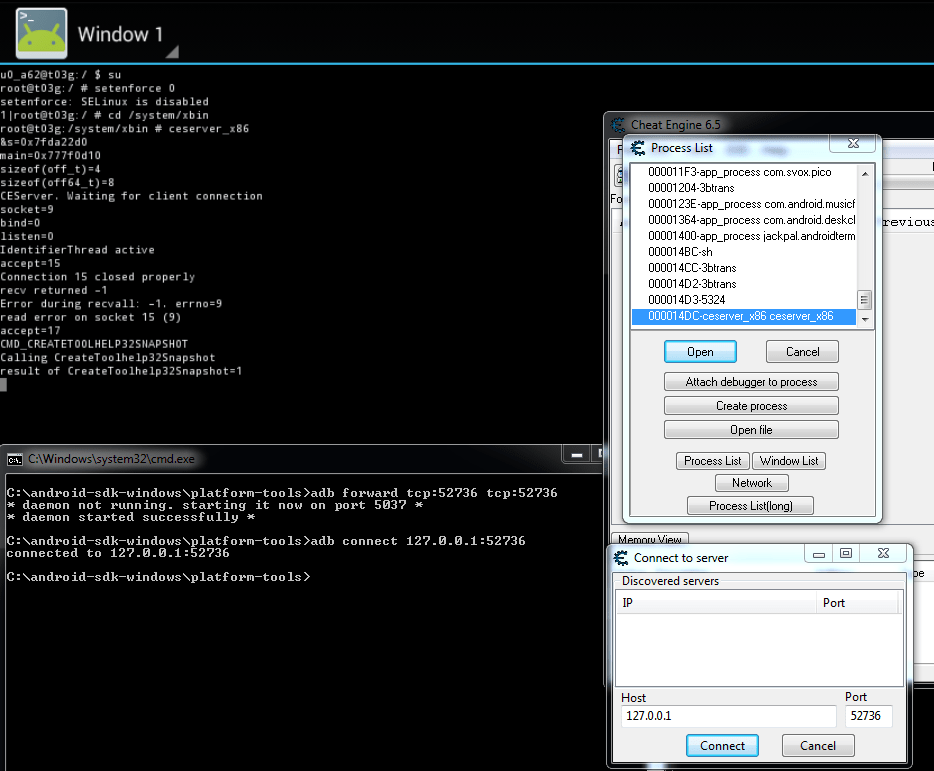The height and width of the screenshot is (771, 934).
Task: Open Memory View in Cheat Engine
Action: click(x=649, y=539)
